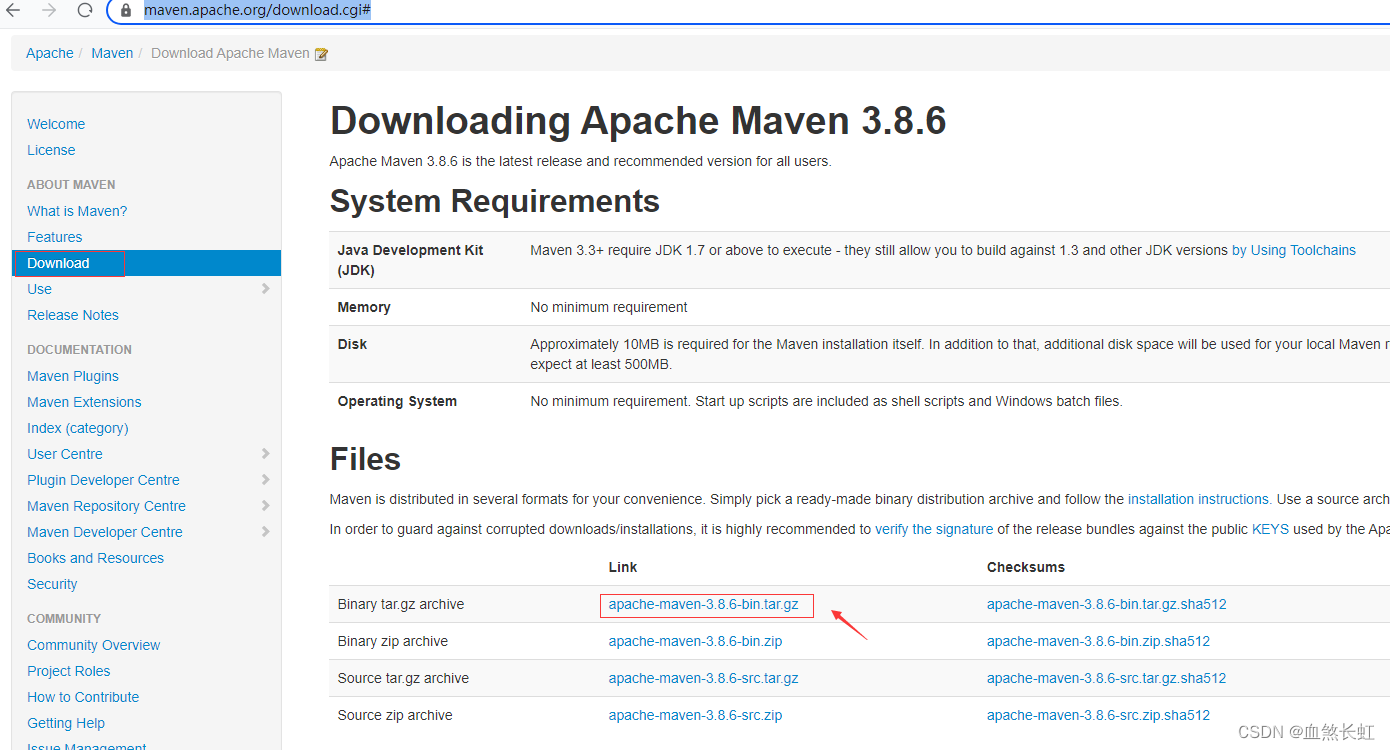Open Index (category) in sidebar
Viewport: 1390px width, 750px height.
click(x=78, y=428)
